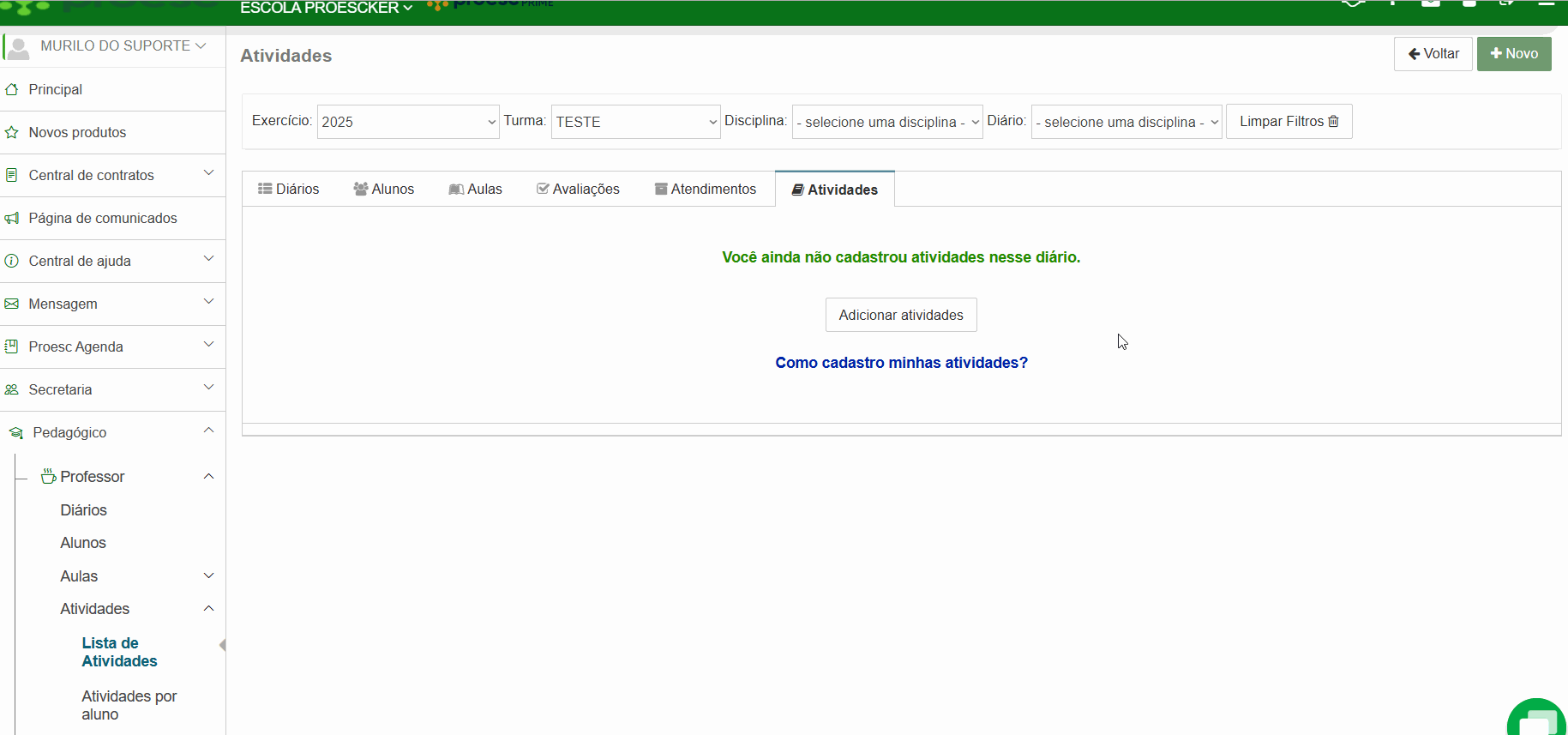The height and width of the screenshot is (735, 1568).
Task: Open the Como cadastro minhas atividades link
Action: point(900,363)
